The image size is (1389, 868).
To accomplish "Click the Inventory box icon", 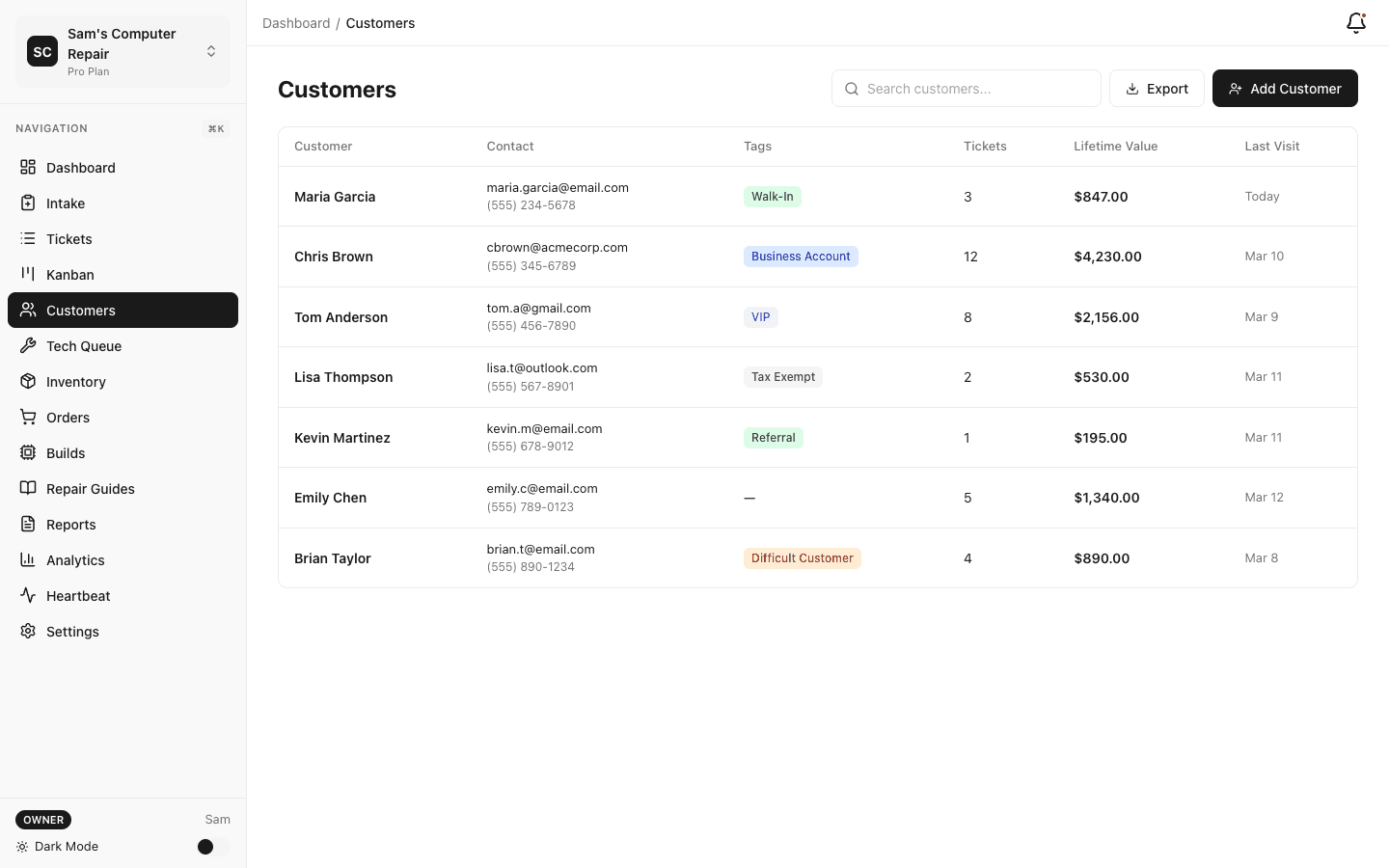I will pos(29,381).
